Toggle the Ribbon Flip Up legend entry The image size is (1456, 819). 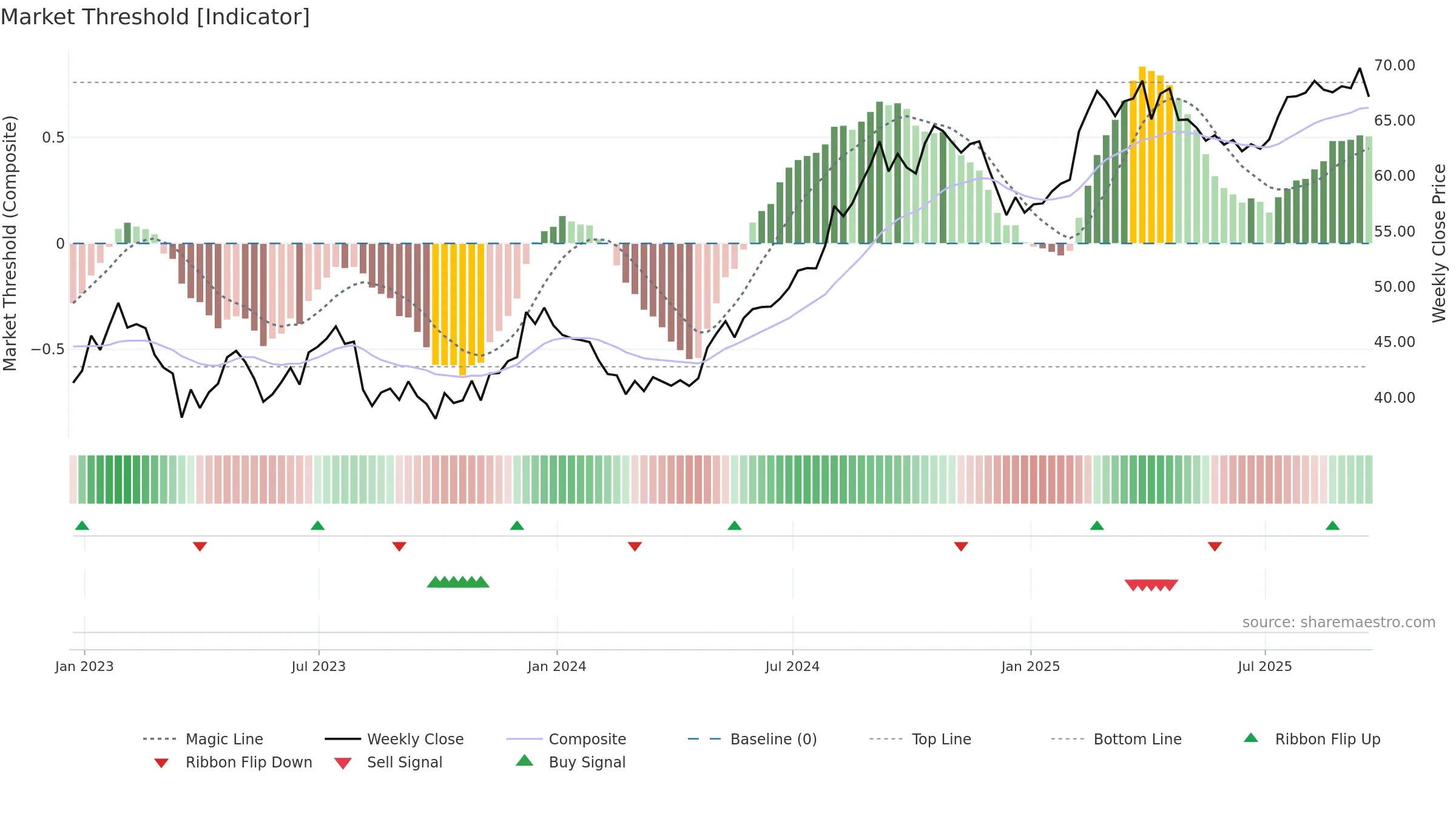coord(1312,739)
